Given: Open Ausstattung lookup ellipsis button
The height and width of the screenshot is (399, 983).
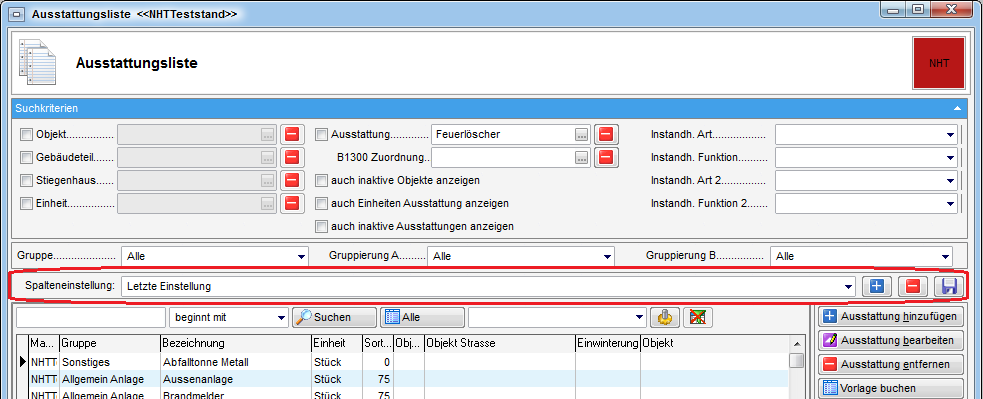Looking at the screenshot, I should (582, 134).
